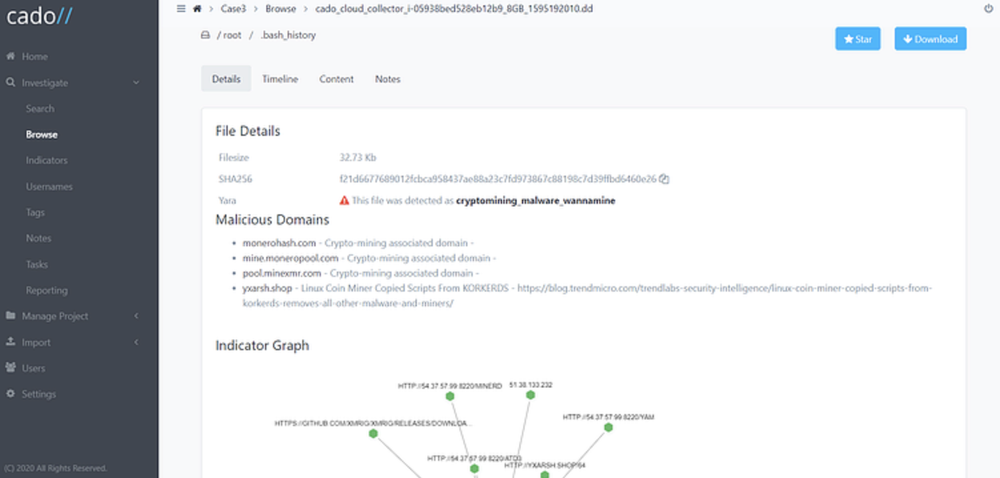Click the cado// logo
The width and height of the screenshot is (1000, 478).
[40, 17]
